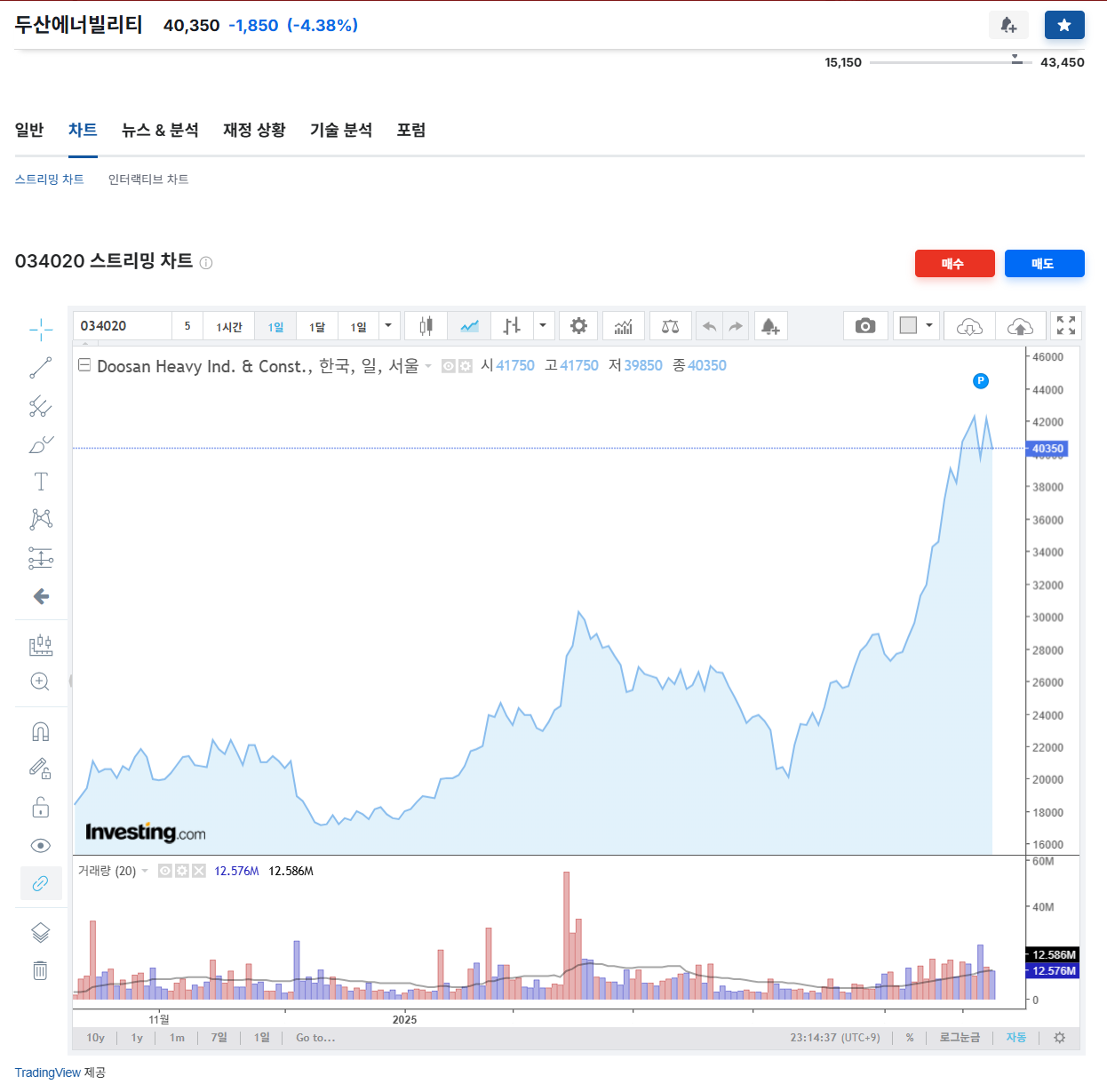The image size is (1107, 1092).
Task: Switch chart style to candlesticks
Action: (426, 325)
